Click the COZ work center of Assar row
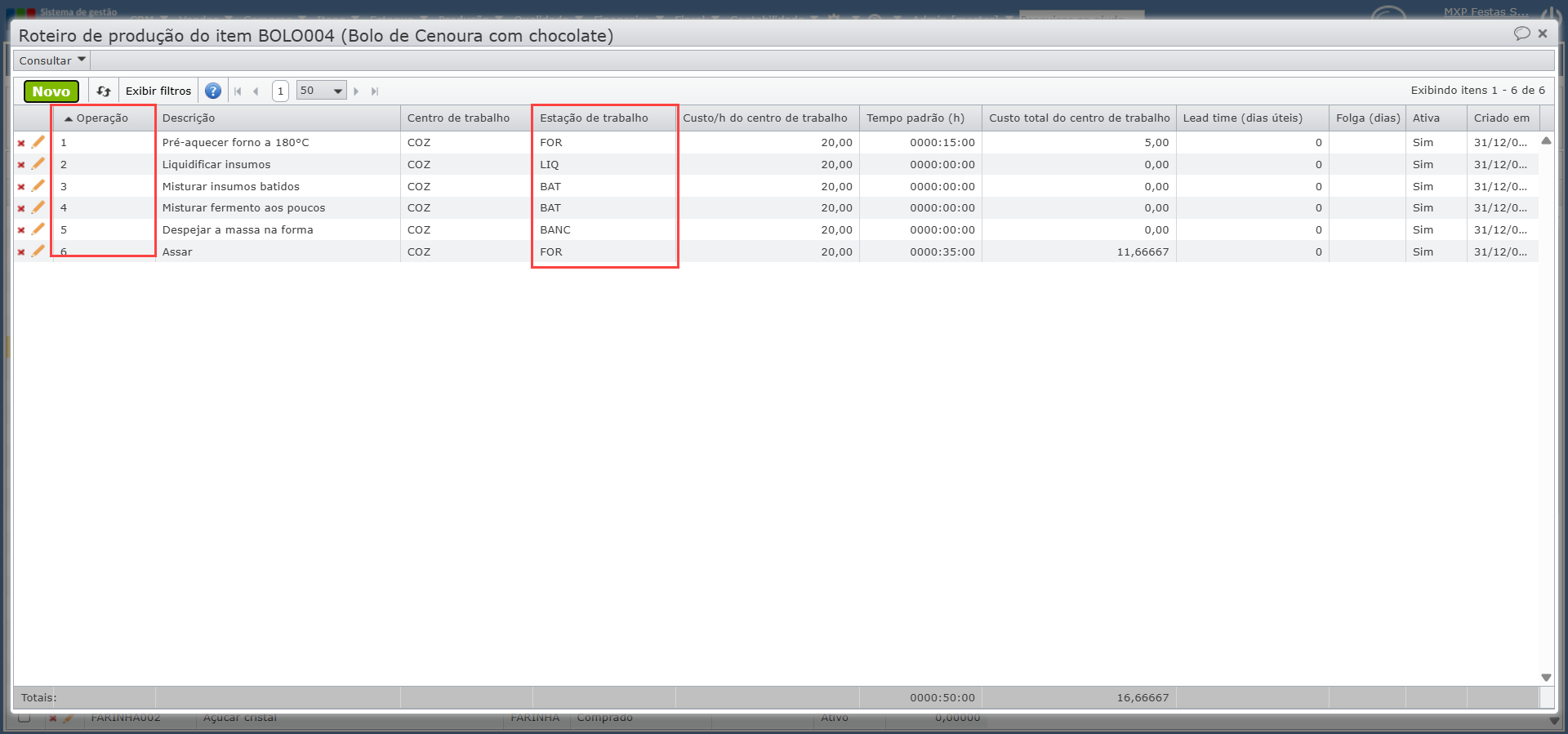 466,252
